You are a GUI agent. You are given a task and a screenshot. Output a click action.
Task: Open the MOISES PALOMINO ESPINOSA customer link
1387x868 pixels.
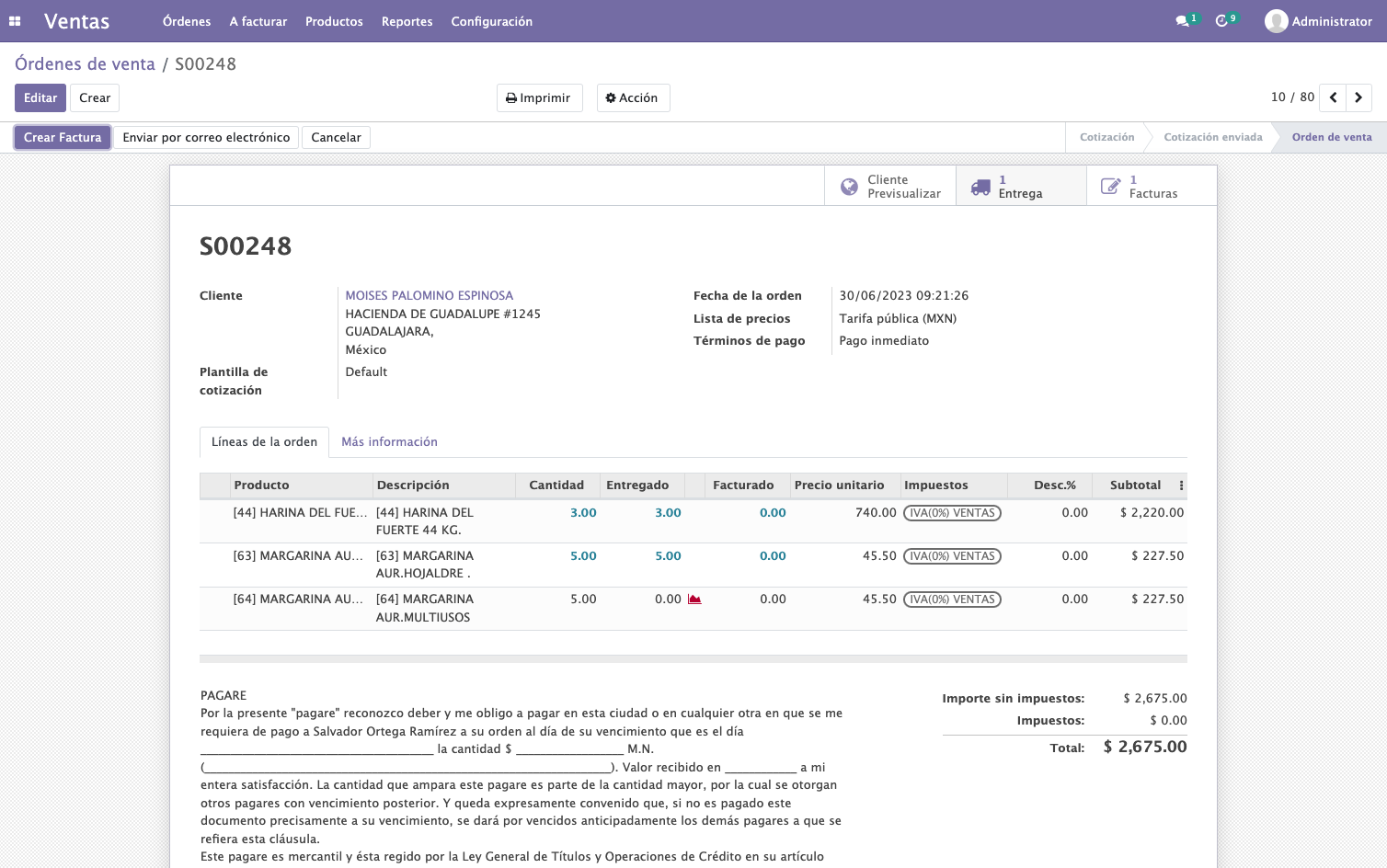(x=430, y=296)
